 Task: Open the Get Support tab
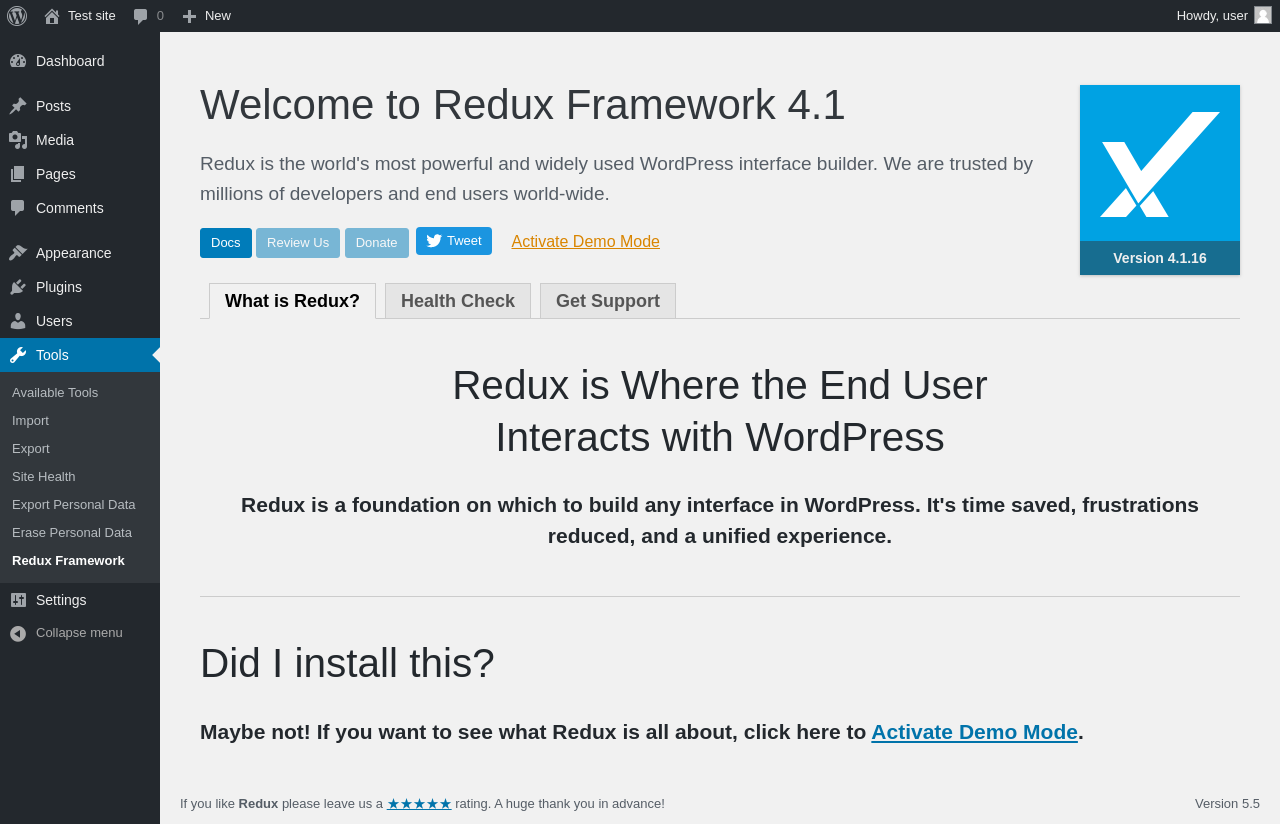[608, 301]
